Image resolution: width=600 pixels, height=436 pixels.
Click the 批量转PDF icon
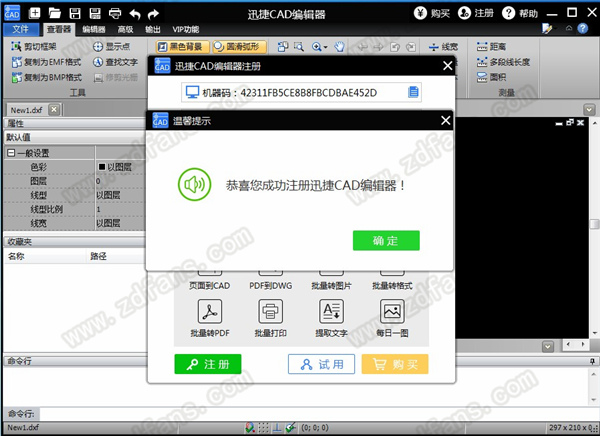click(x=210, y=311)
